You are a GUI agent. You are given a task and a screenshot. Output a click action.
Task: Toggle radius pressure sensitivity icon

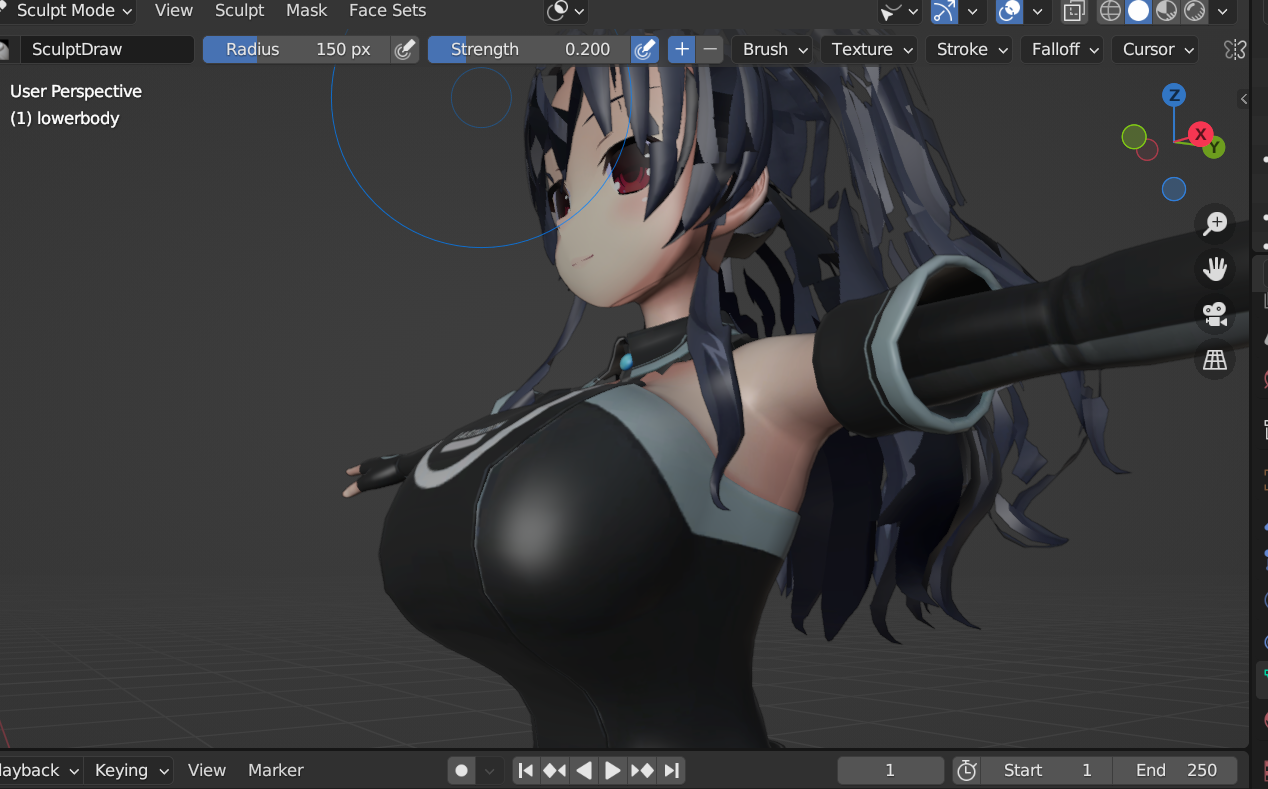404,49
